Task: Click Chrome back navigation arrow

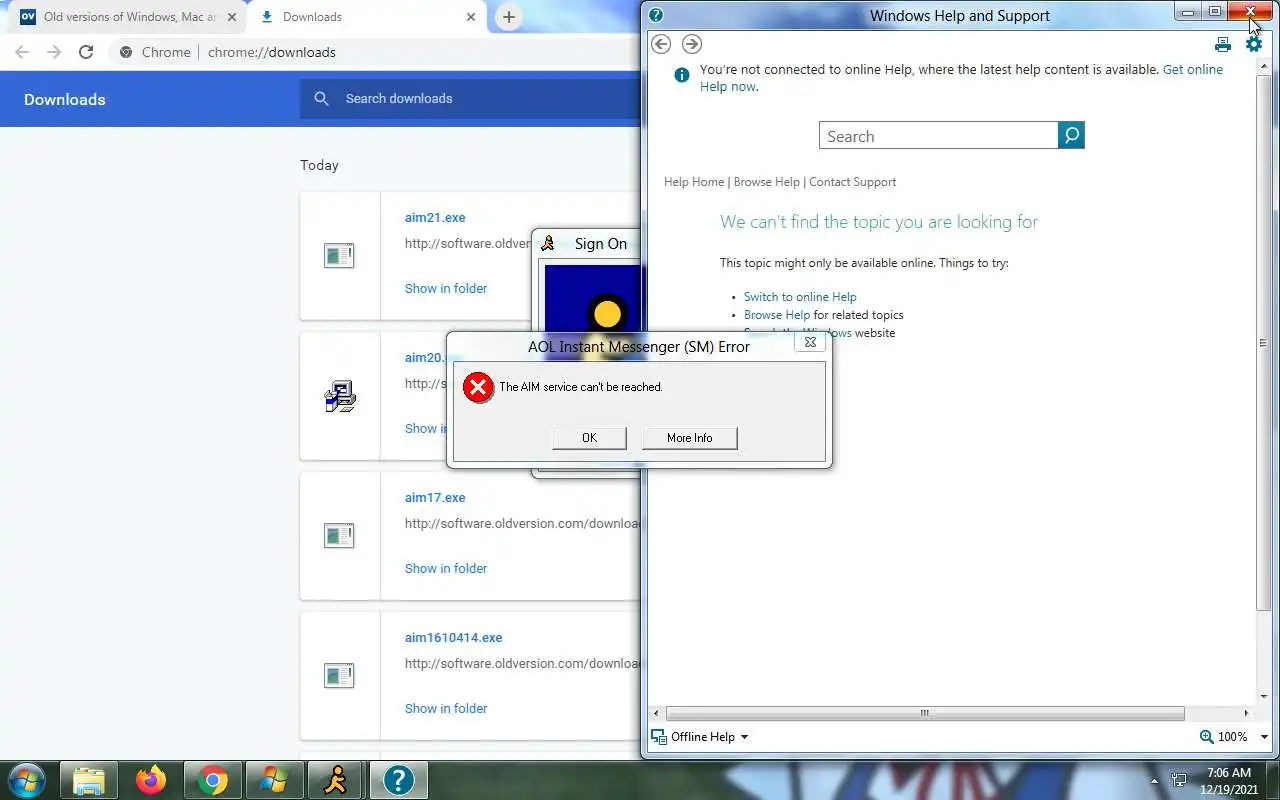Action: pyautogui.click(x=22, y=52)
